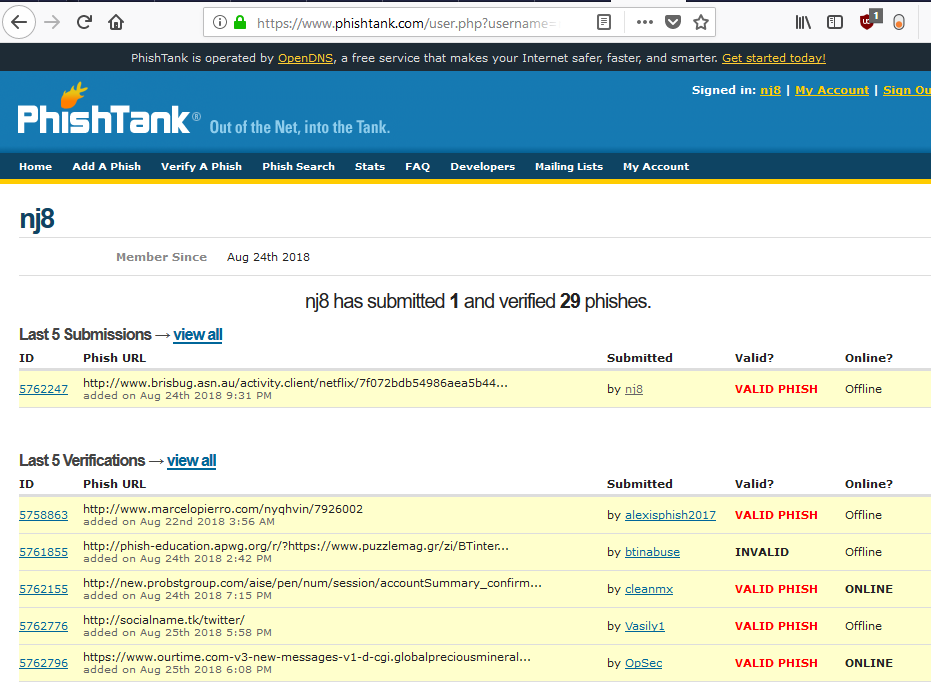The width and height of the screenshot is (931, 696).
Task: Open Reader View for this page
Action: click(x=603, y=22)
